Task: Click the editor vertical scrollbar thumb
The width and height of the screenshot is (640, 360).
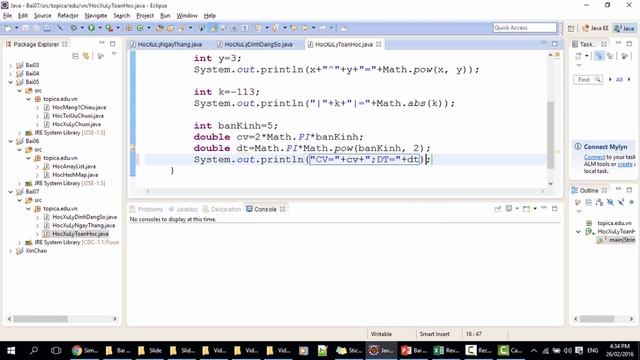Action: pyautogui.click(x=550, y=135)
